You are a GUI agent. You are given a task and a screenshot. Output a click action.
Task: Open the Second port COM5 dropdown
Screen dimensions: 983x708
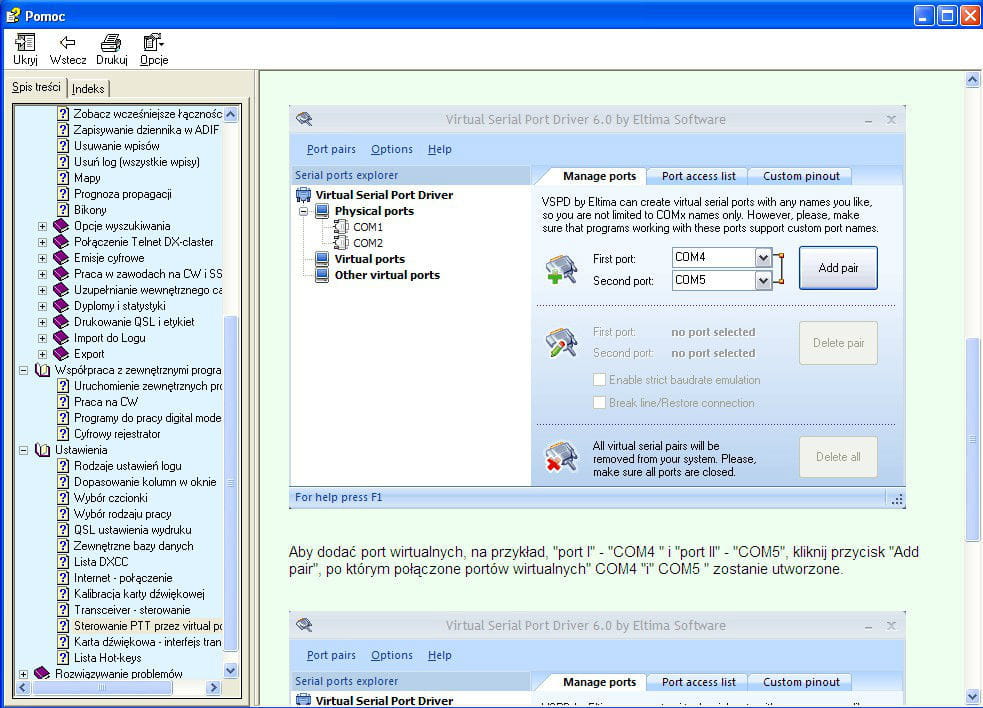tap(763, 280)
